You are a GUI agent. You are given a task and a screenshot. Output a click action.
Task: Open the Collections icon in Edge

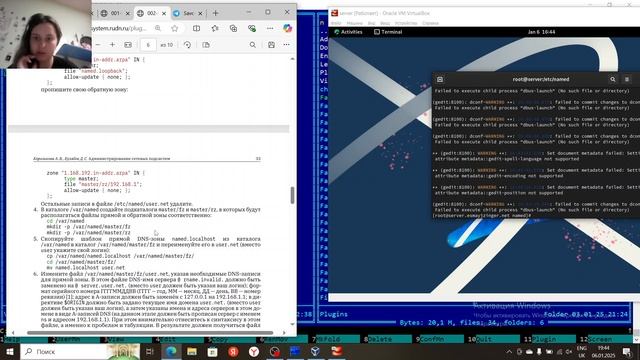point(233,28)
